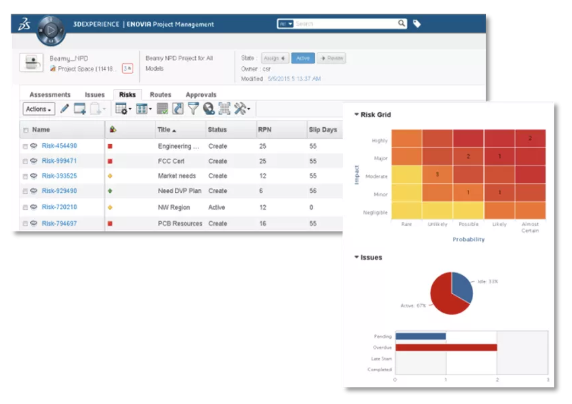Viewport: 572px width, 404px height.
Task: Open the tag icon in header
Action: click(417, 24)
